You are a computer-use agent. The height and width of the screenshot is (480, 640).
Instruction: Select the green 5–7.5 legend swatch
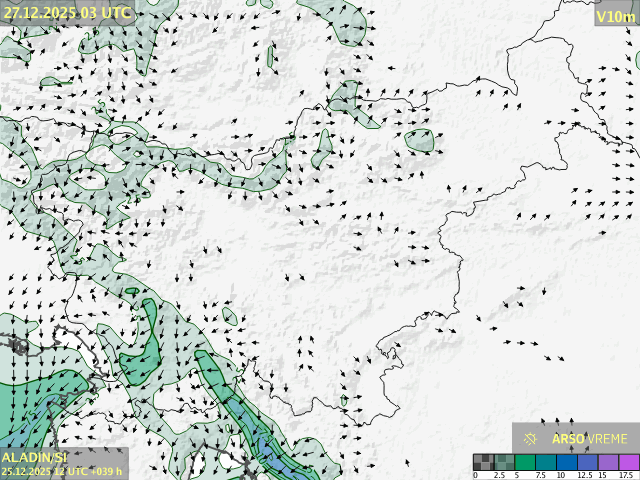[525, 462]
